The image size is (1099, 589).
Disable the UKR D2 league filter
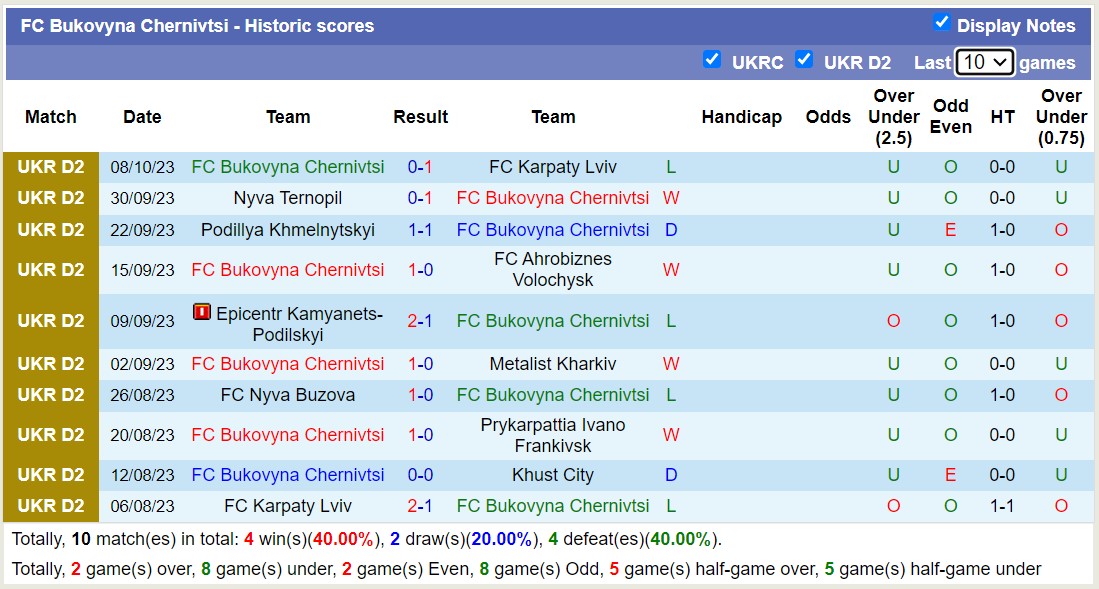click(x=804, y=59)
